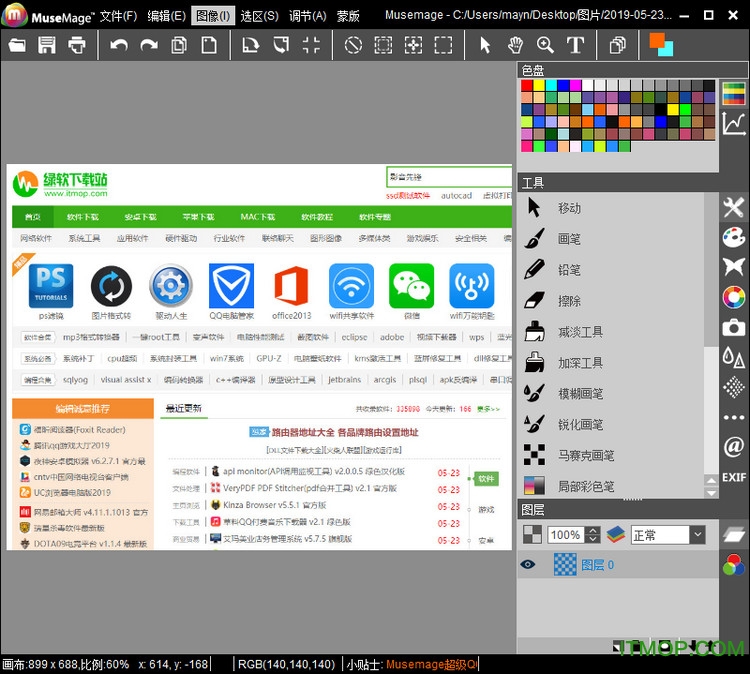Click the dotted diamond sidebar icon
The image size is (750, 674).
734,387
